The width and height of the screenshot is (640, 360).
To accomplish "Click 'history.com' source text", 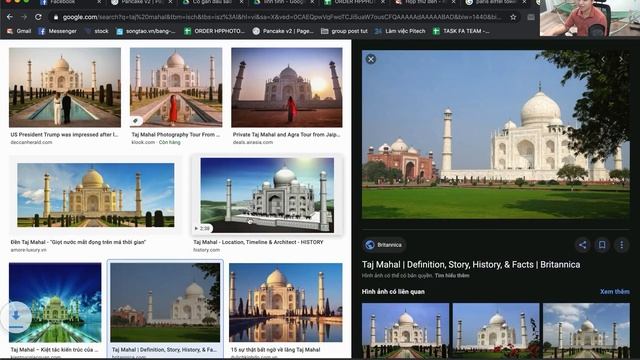I will pos(207,249).
